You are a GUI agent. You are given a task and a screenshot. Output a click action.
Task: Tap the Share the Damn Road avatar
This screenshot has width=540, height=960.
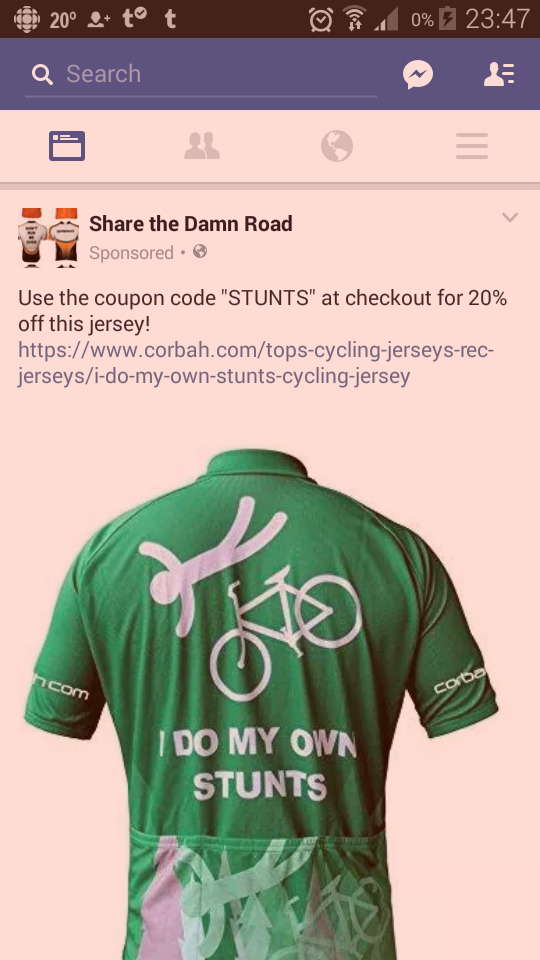[48, 237]
